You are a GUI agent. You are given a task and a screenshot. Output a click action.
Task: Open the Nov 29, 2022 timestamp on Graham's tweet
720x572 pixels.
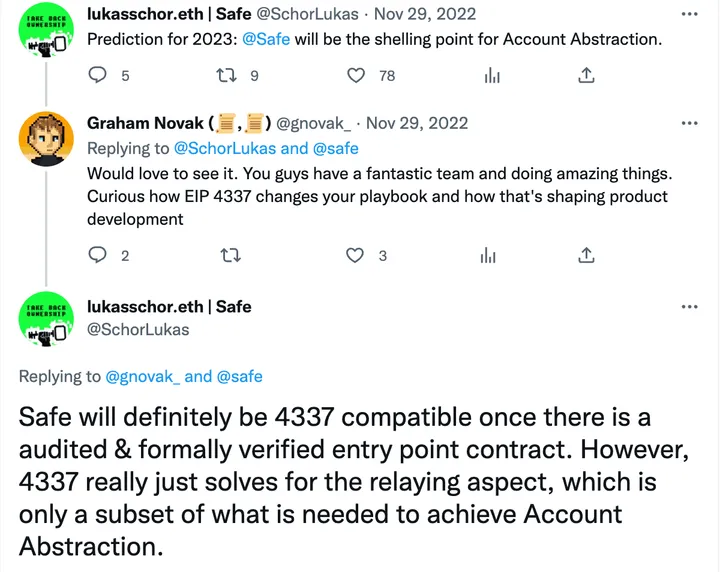coord(417,123)
